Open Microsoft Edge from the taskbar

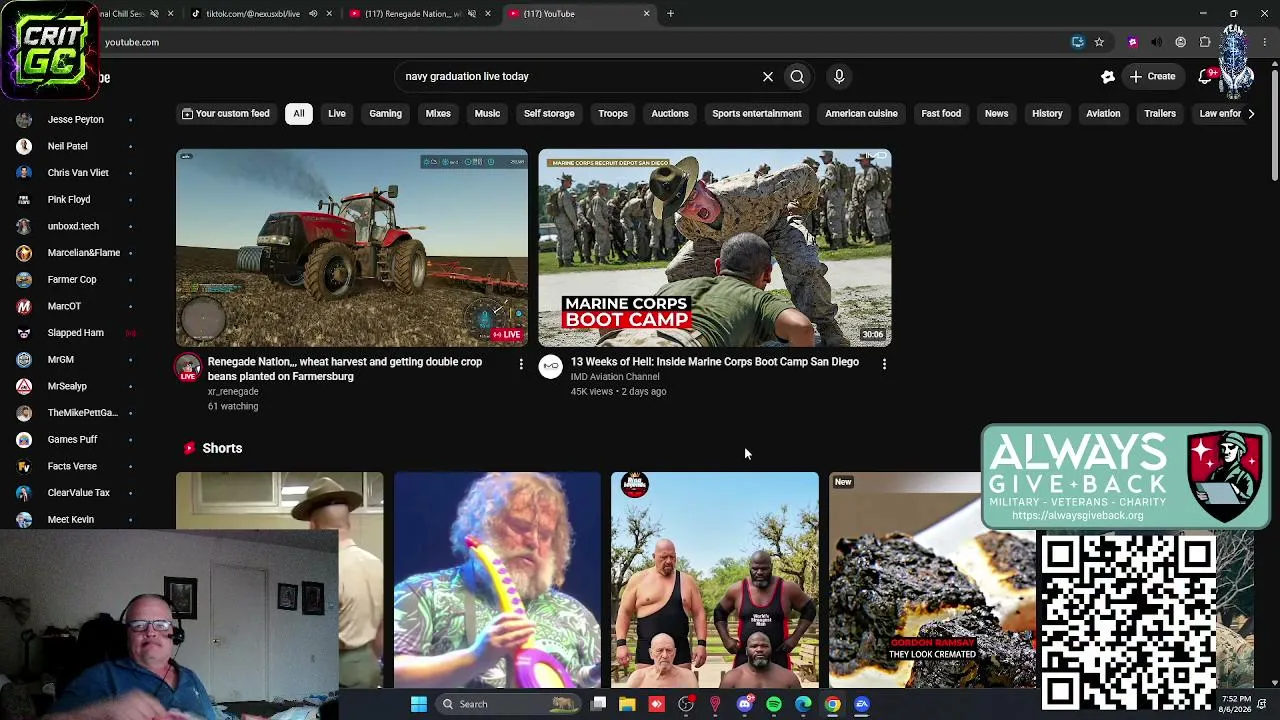tap(803, 704)
